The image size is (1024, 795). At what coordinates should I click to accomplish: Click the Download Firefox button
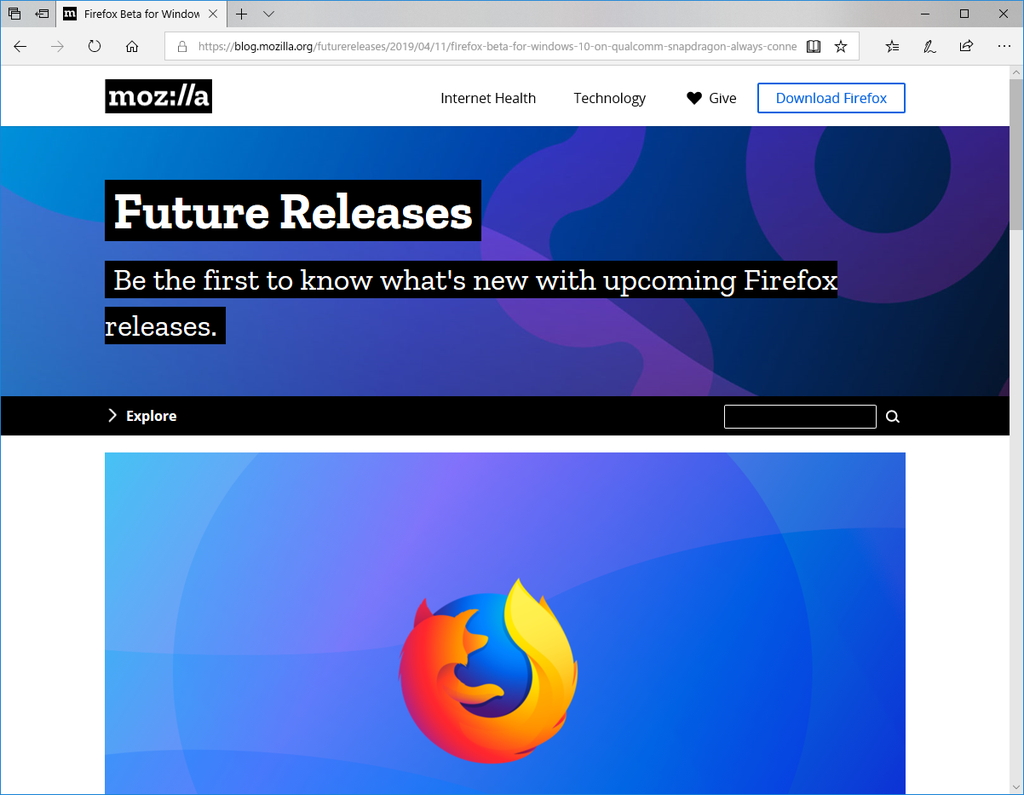point(831,98)
